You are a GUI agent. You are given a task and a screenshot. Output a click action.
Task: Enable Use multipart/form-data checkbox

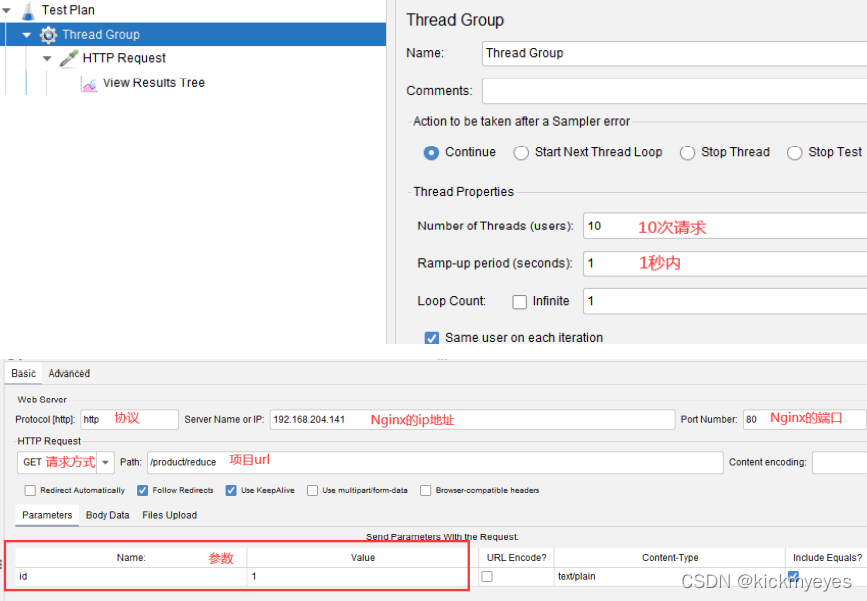coord(312,490)
